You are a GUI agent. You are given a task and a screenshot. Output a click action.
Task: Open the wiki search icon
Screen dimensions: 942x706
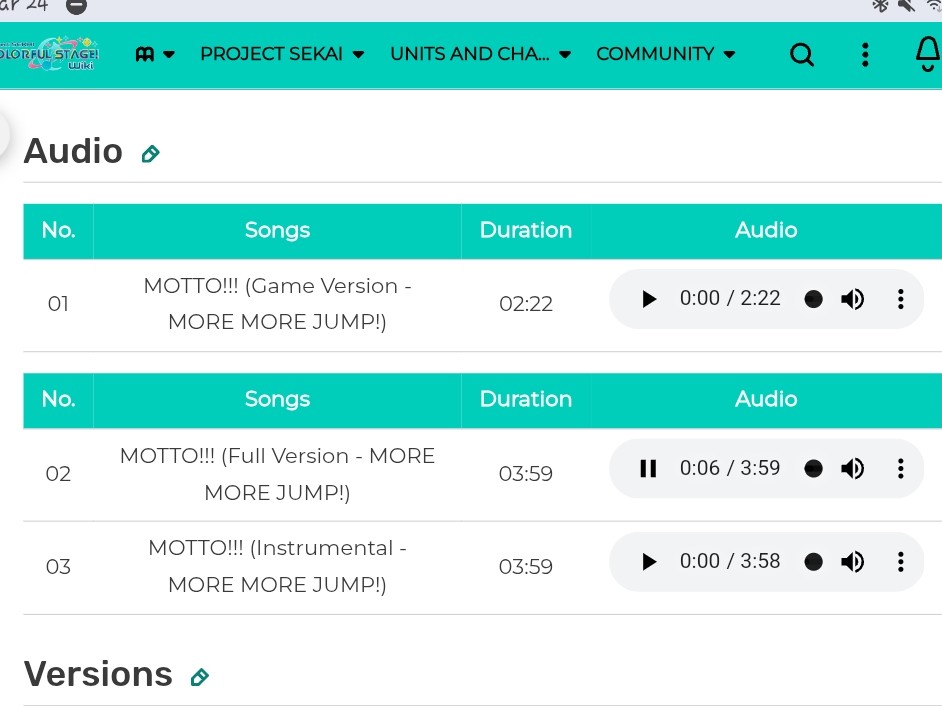[801, 55]
